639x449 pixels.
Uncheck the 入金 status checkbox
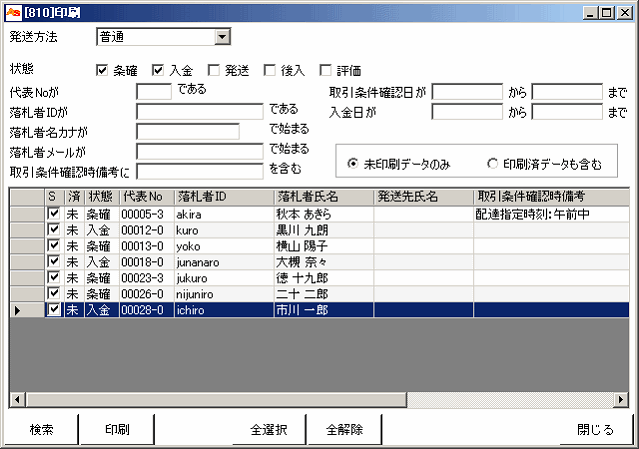158,70
